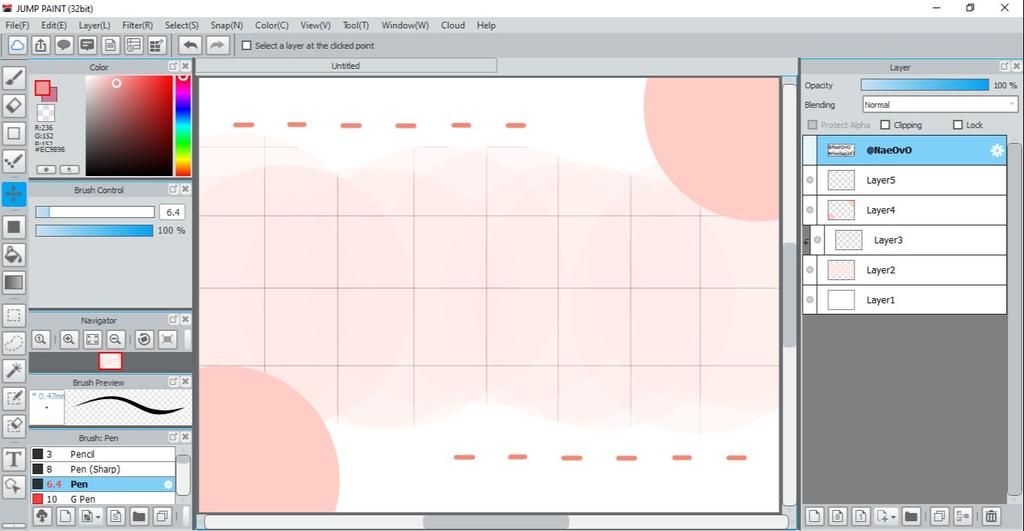Open the @NaeOvO layer settings gear
Viewport: 1024px width, 531px height.
997,150
